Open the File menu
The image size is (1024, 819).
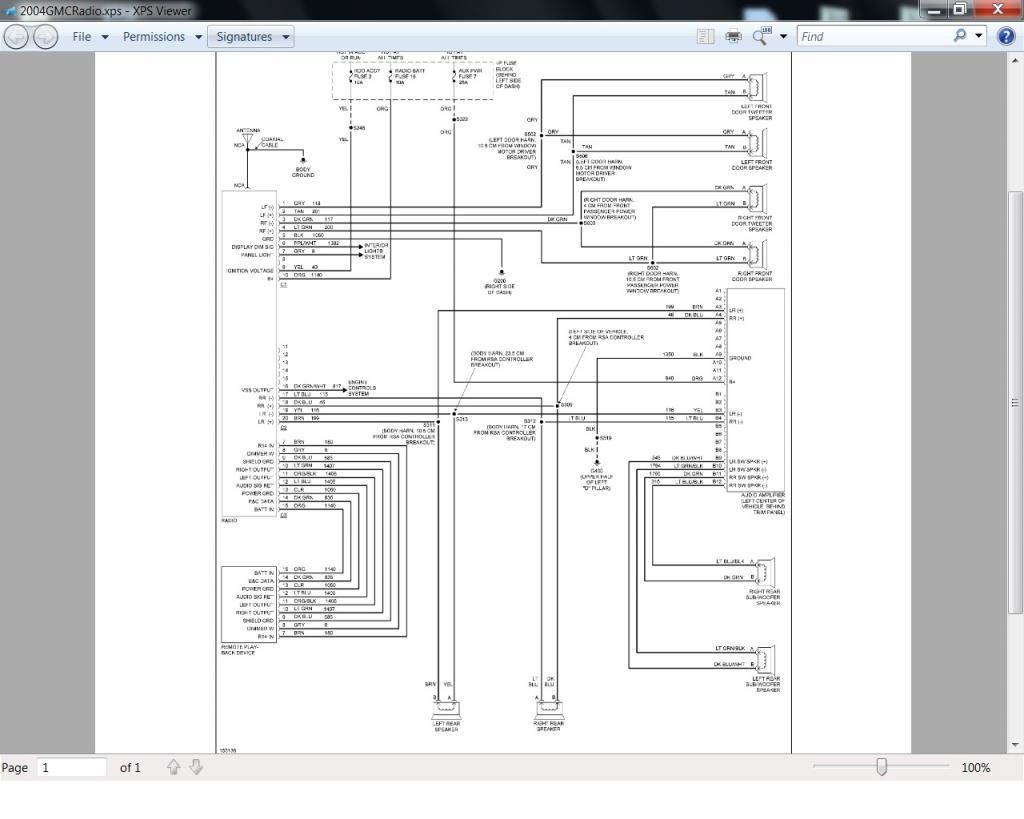tap(90, 37)
